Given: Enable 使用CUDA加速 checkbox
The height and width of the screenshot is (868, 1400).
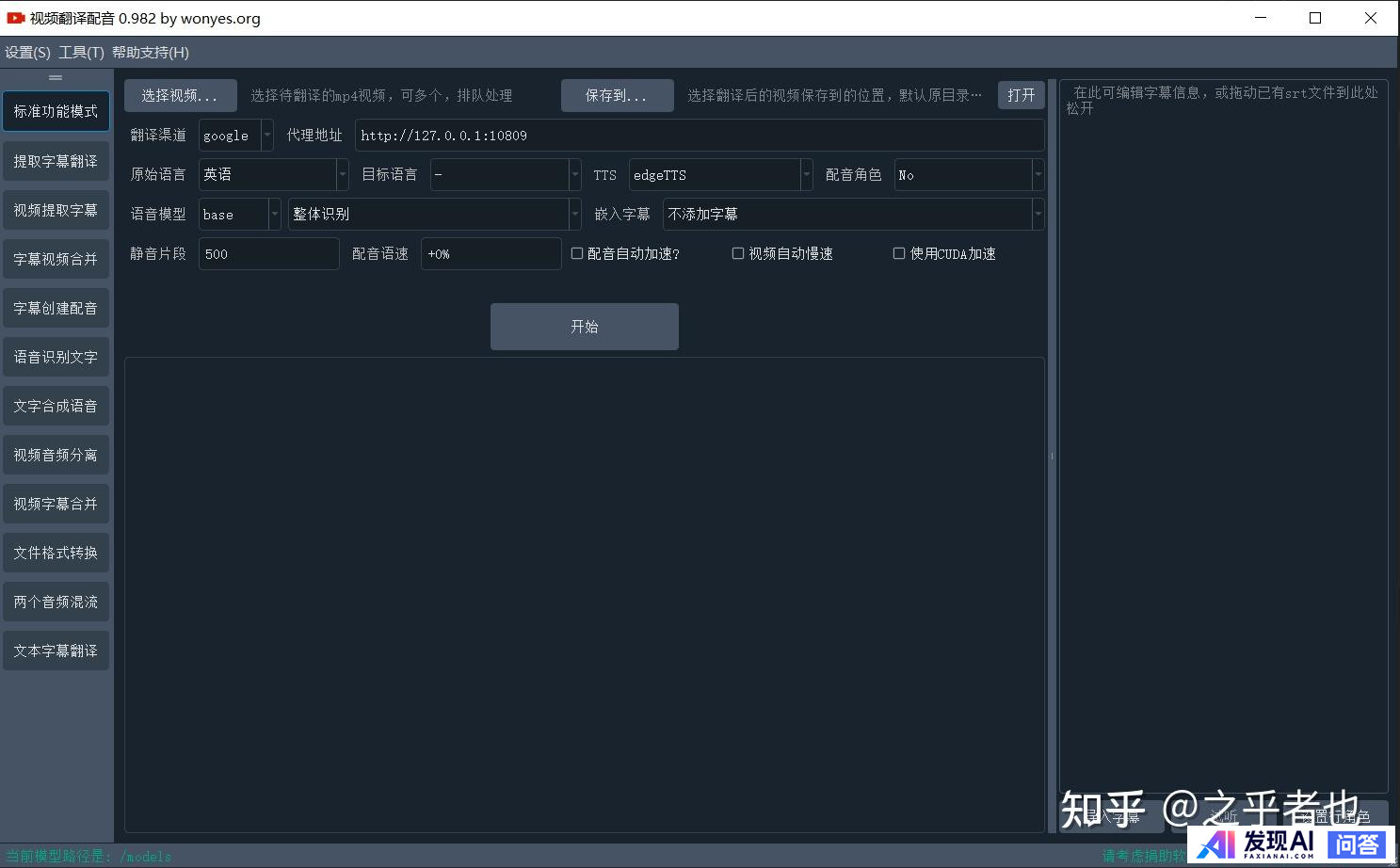Looking at the screenshot, I should 899,253.
